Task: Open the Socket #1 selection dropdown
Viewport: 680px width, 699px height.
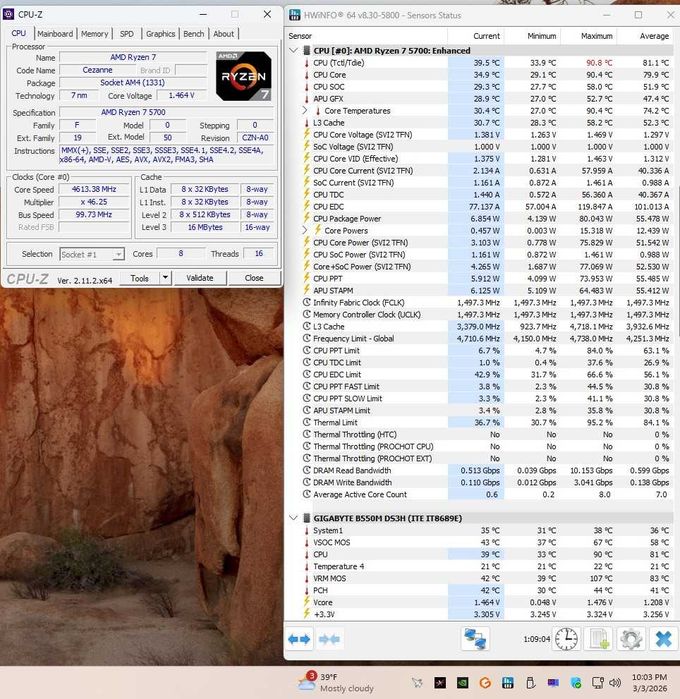Action: coord(92,254)
